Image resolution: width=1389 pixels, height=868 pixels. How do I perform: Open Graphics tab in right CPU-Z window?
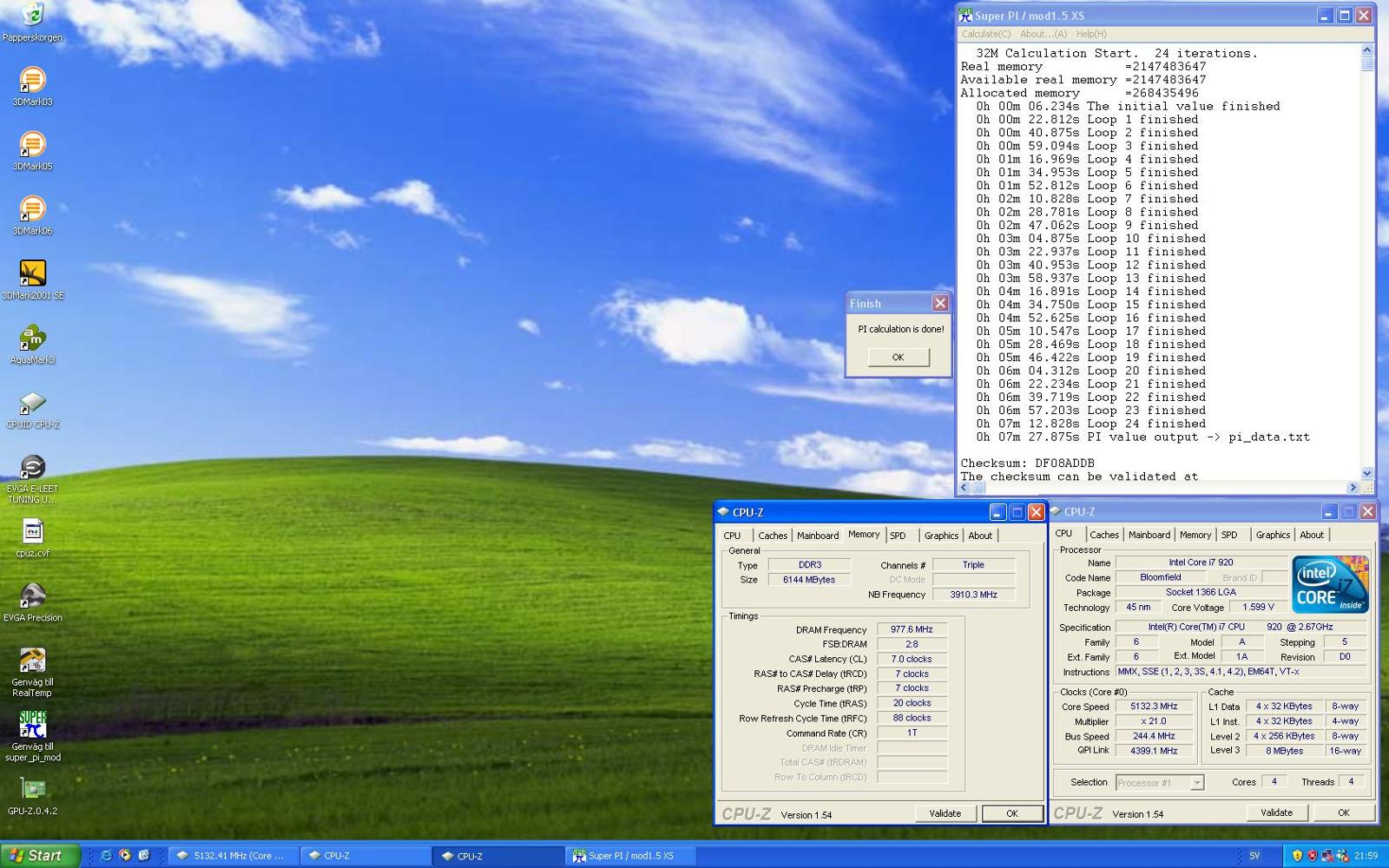click(1273, 535)
